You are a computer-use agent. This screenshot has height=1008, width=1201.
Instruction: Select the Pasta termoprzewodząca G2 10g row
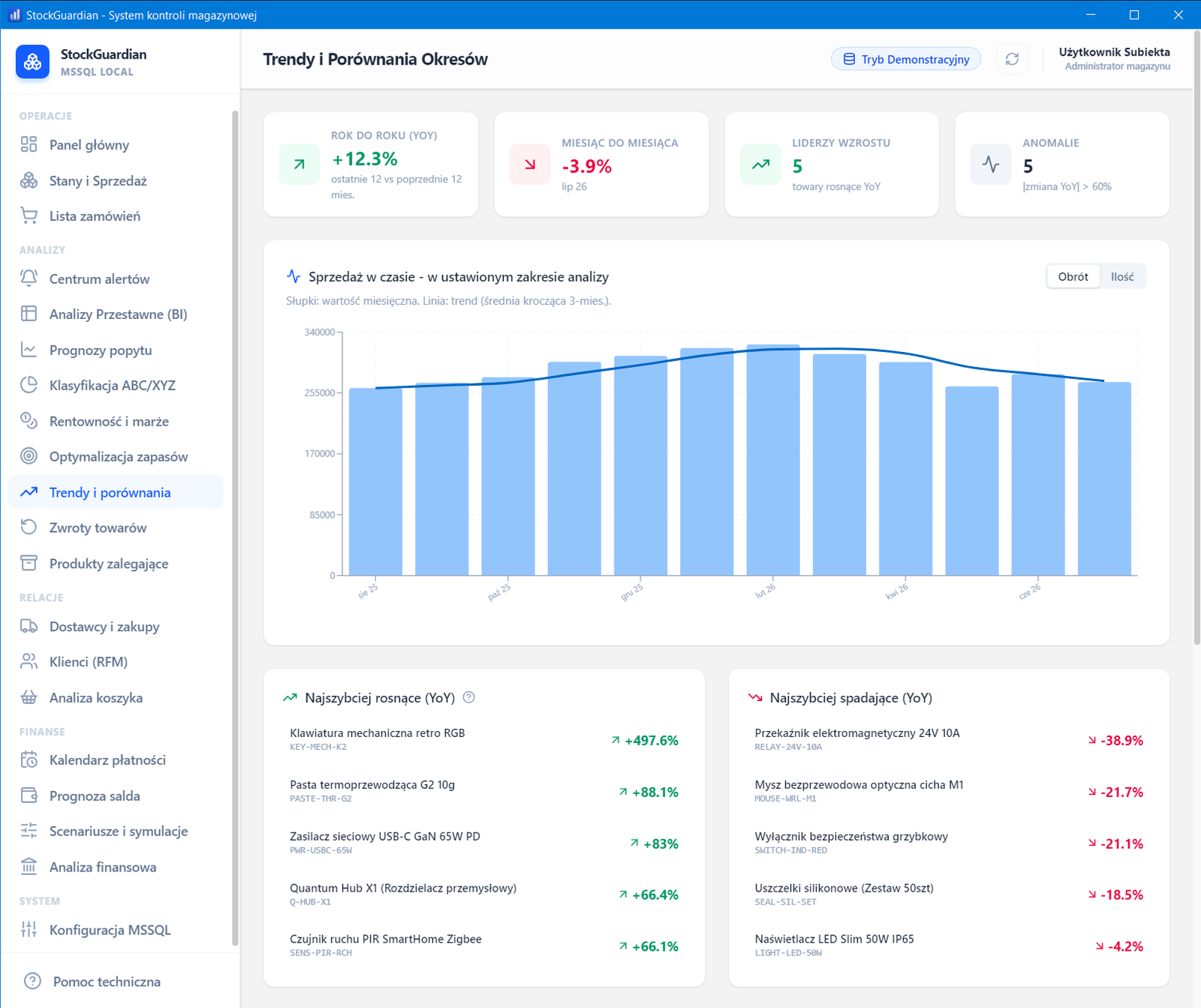[484, 792]
